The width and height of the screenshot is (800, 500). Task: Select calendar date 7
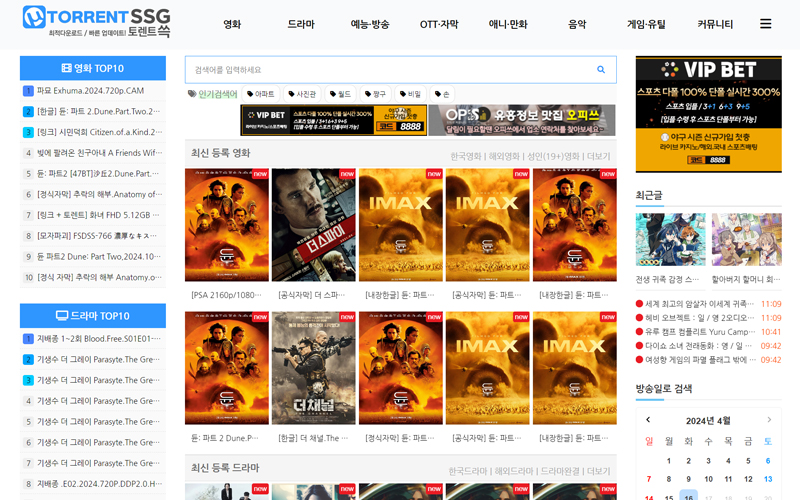pos(648,479)
